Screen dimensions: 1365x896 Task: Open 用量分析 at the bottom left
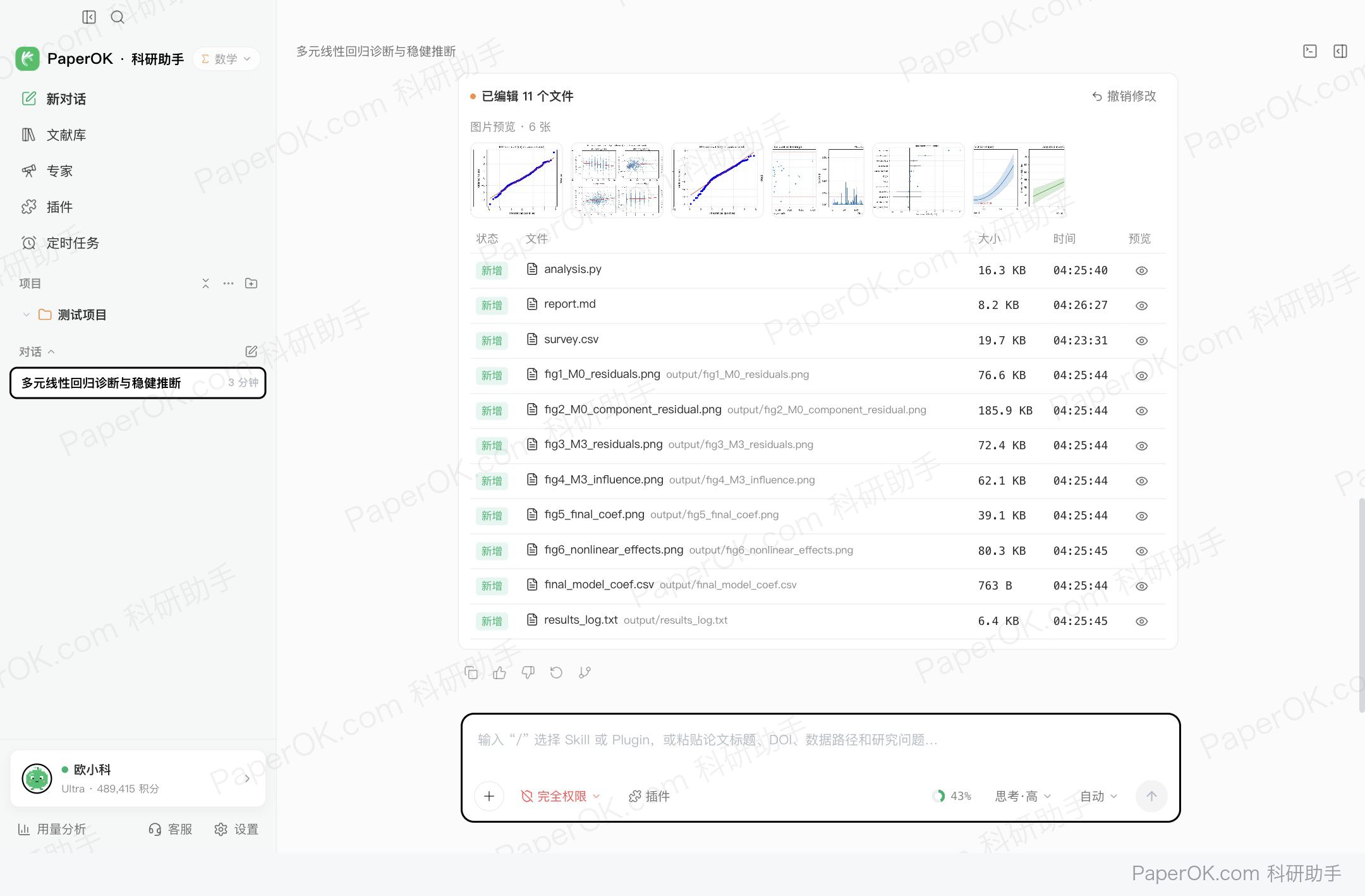click(52, 829)
